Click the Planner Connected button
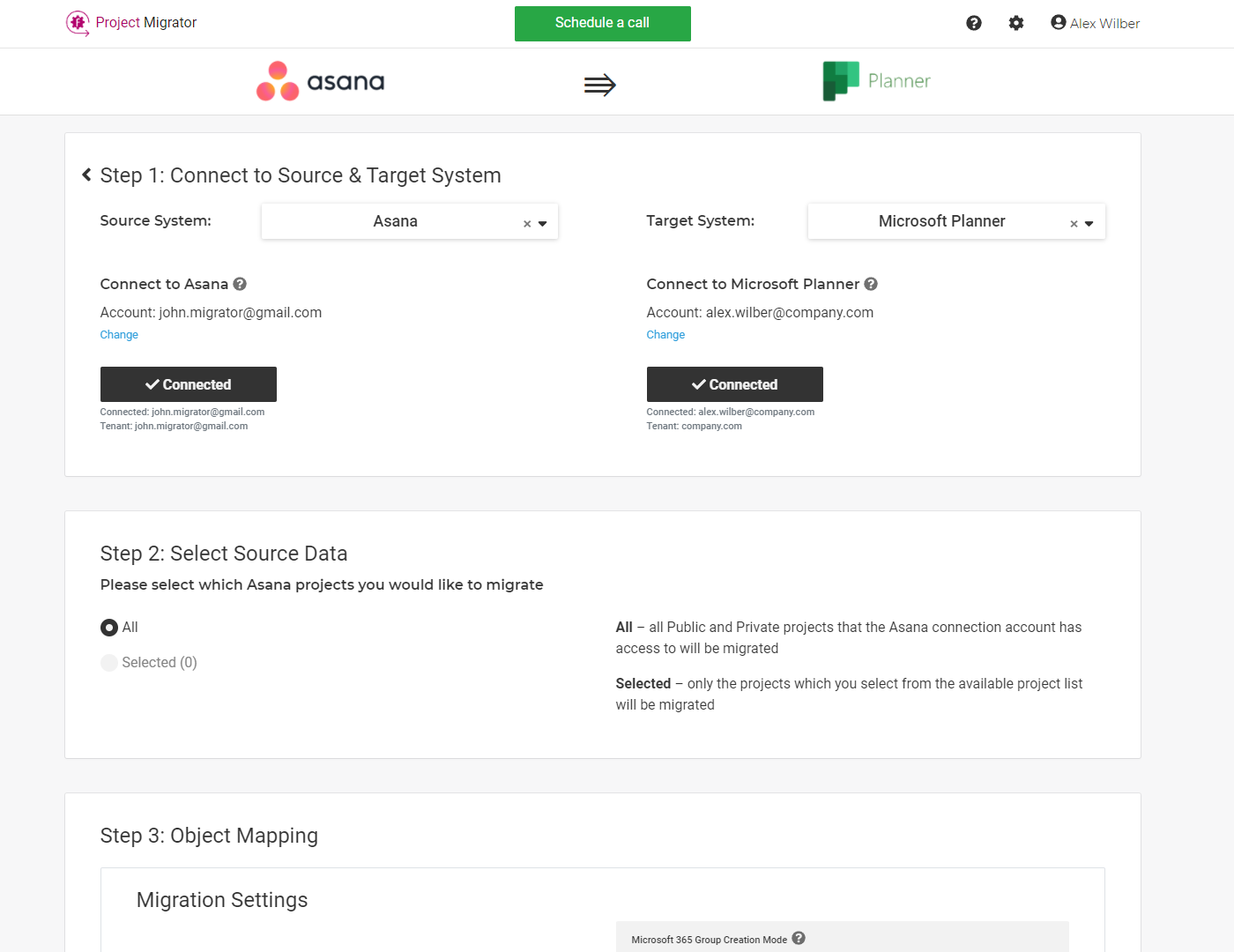The width and height of the screenshot is (1234, 952). tap(734, 384)
